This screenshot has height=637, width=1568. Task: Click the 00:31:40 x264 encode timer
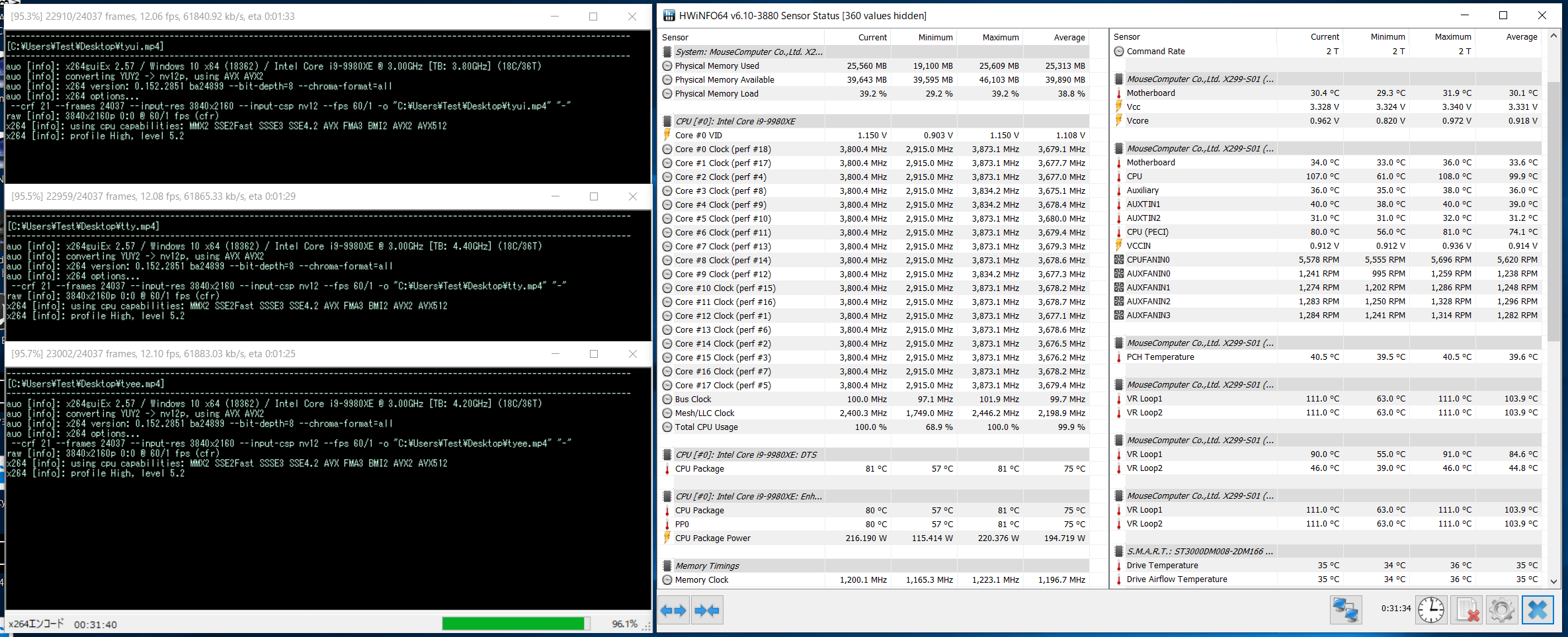95,624
